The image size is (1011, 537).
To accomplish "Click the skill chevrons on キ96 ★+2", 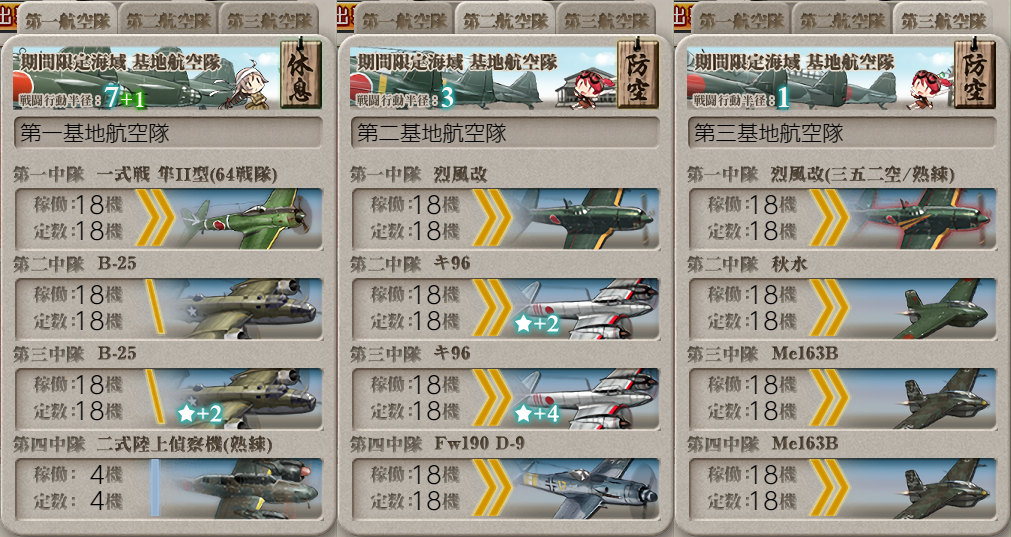I will click(x=492, y=308).
